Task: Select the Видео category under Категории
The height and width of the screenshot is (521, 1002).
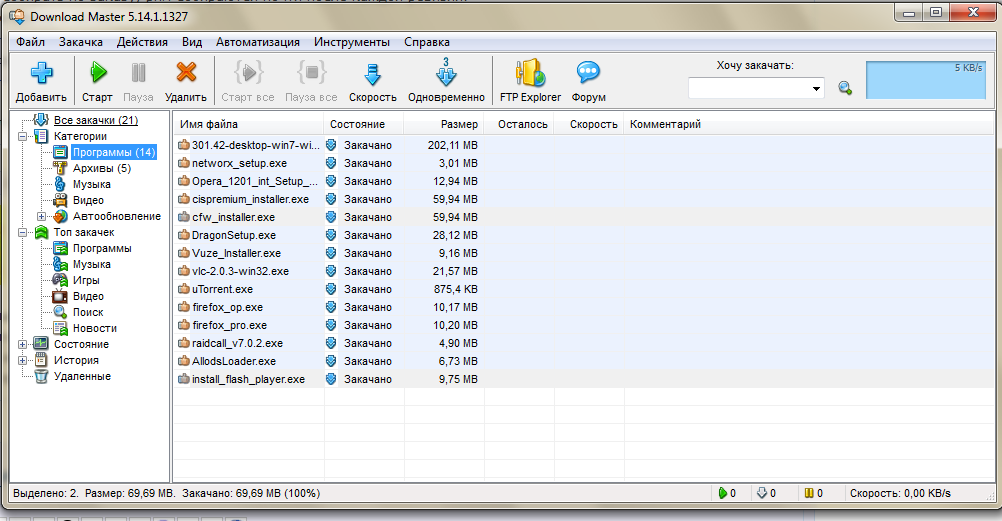Action: tap(88, 200)
